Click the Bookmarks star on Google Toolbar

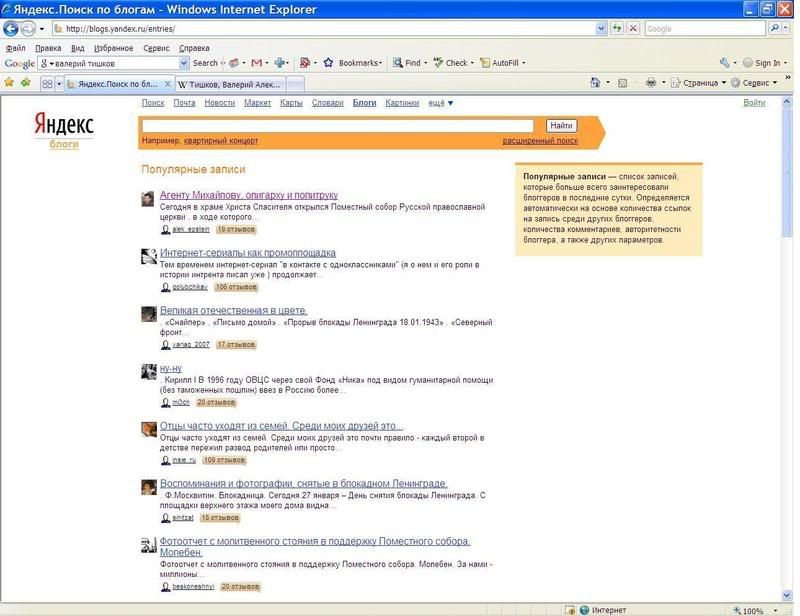pyautogui.click(x=328, y=63)
